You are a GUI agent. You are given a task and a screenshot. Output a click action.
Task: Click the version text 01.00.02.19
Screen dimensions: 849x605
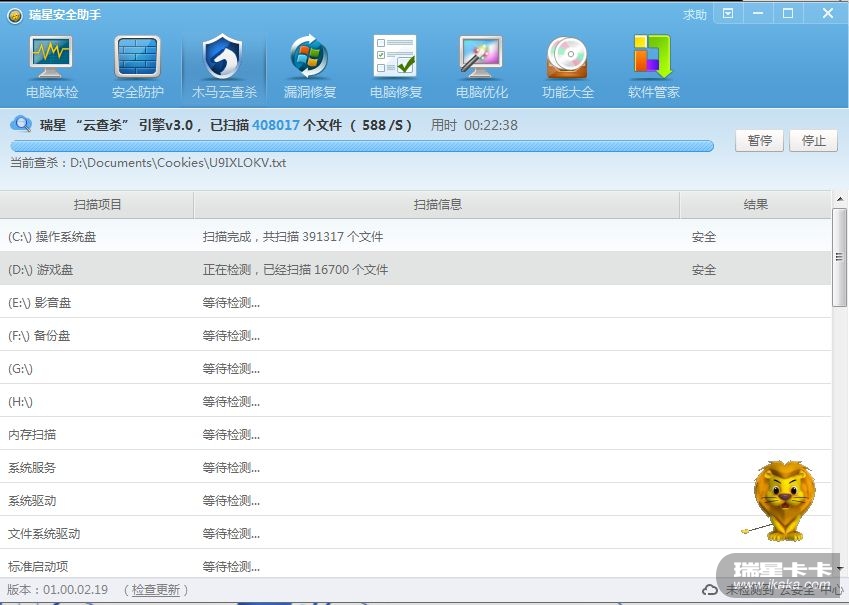(75, 589)
